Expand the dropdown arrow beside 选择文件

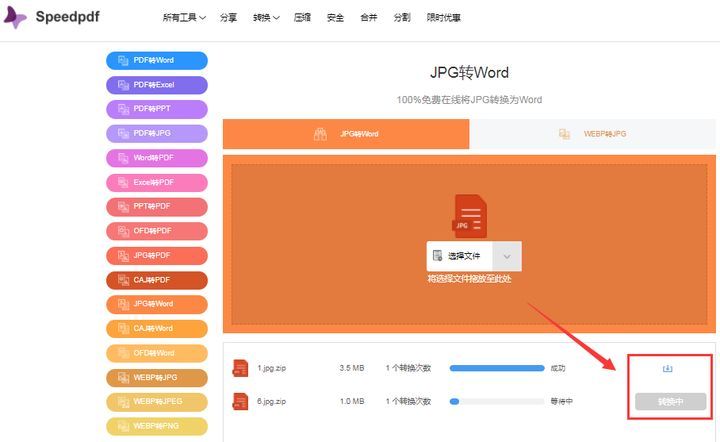tap(507, 256)
